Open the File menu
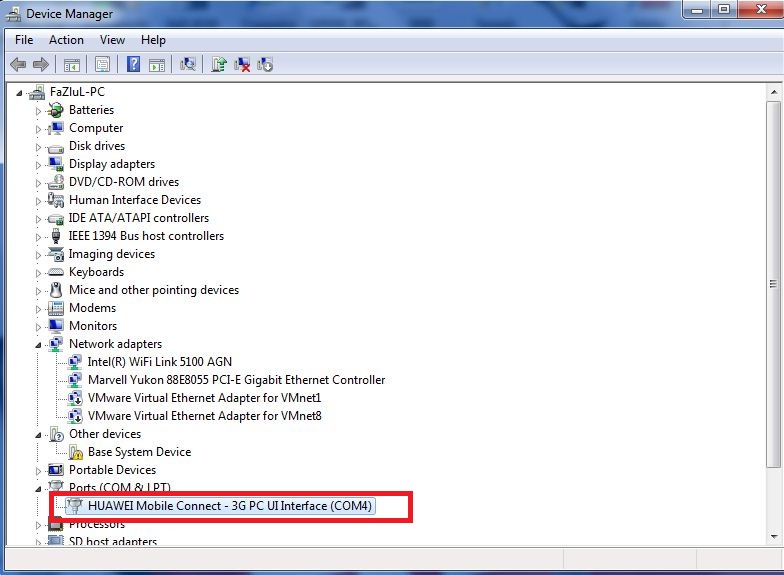 24,40
